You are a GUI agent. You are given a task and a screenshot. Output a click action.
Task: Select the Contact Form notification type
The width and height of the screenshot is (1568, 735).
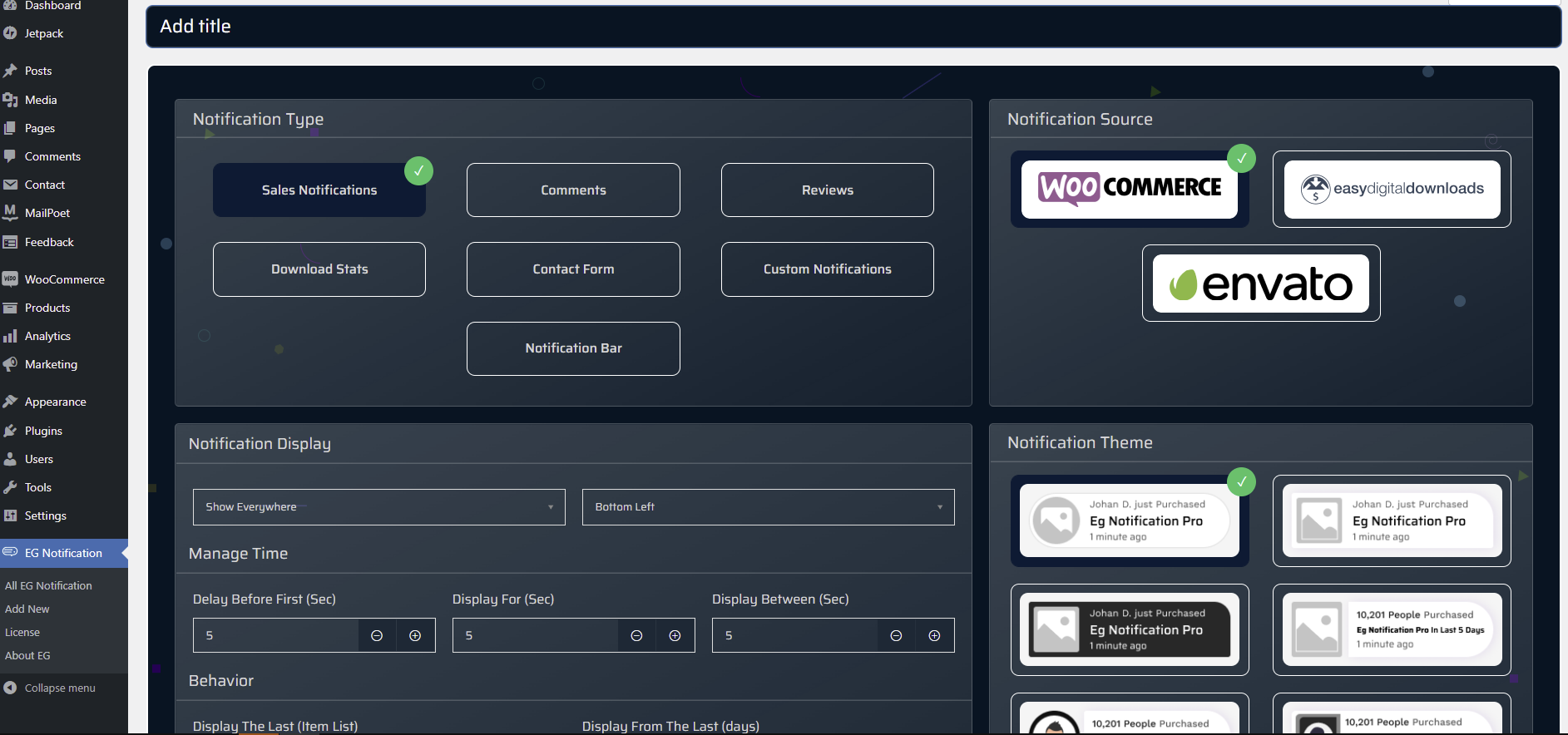coord(573,269)
